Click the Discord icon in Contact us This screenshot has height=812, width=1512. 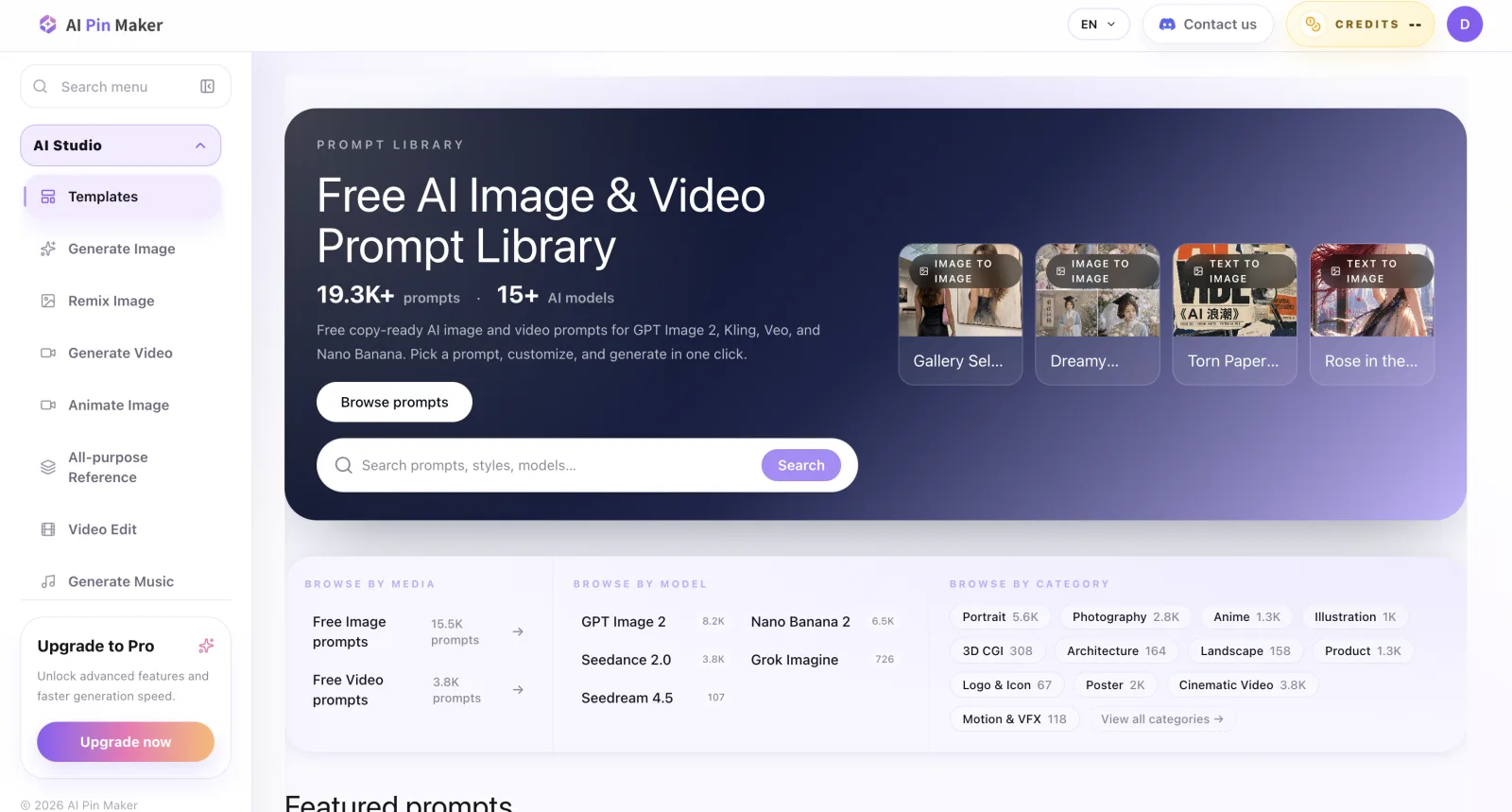(1167, 25)
